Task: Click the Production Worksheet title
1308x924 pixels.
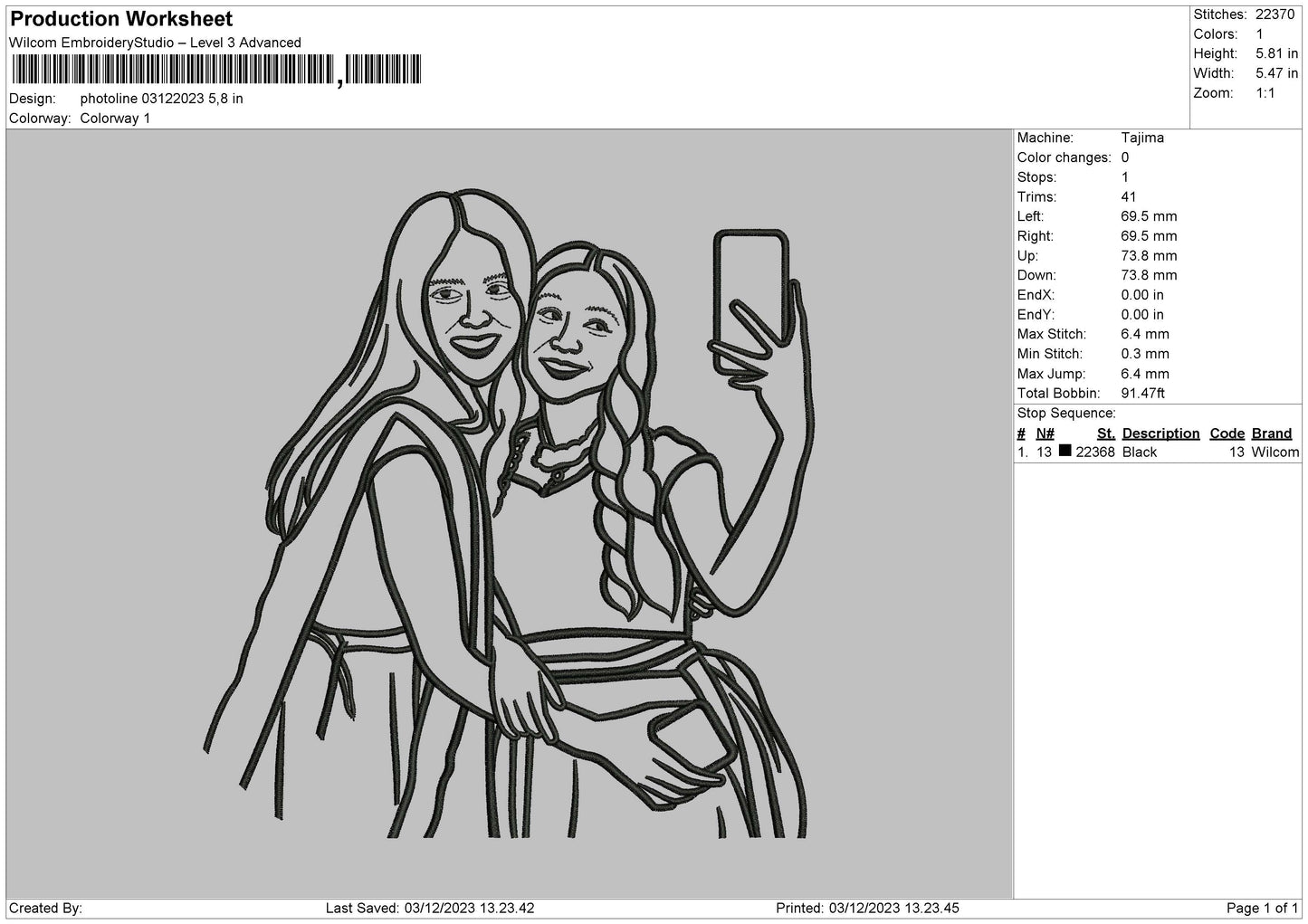Action: coord(121,19)
